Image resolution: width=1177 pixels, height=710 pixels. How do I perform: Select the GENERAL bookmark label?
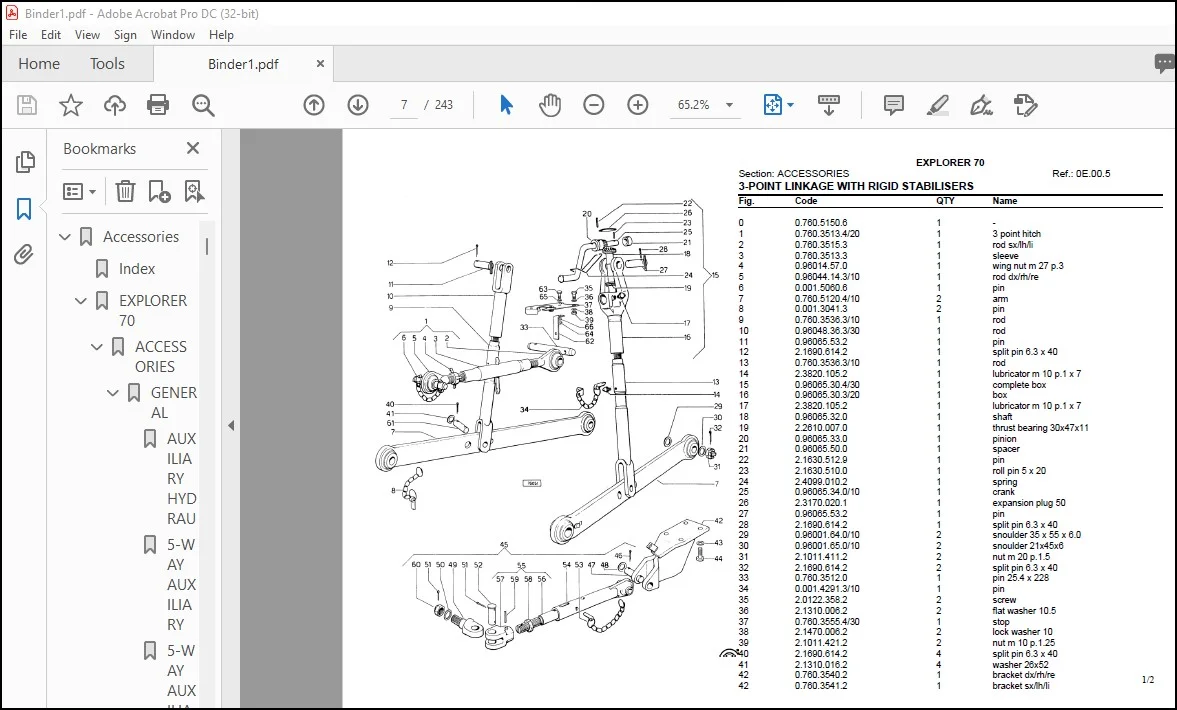173,402
